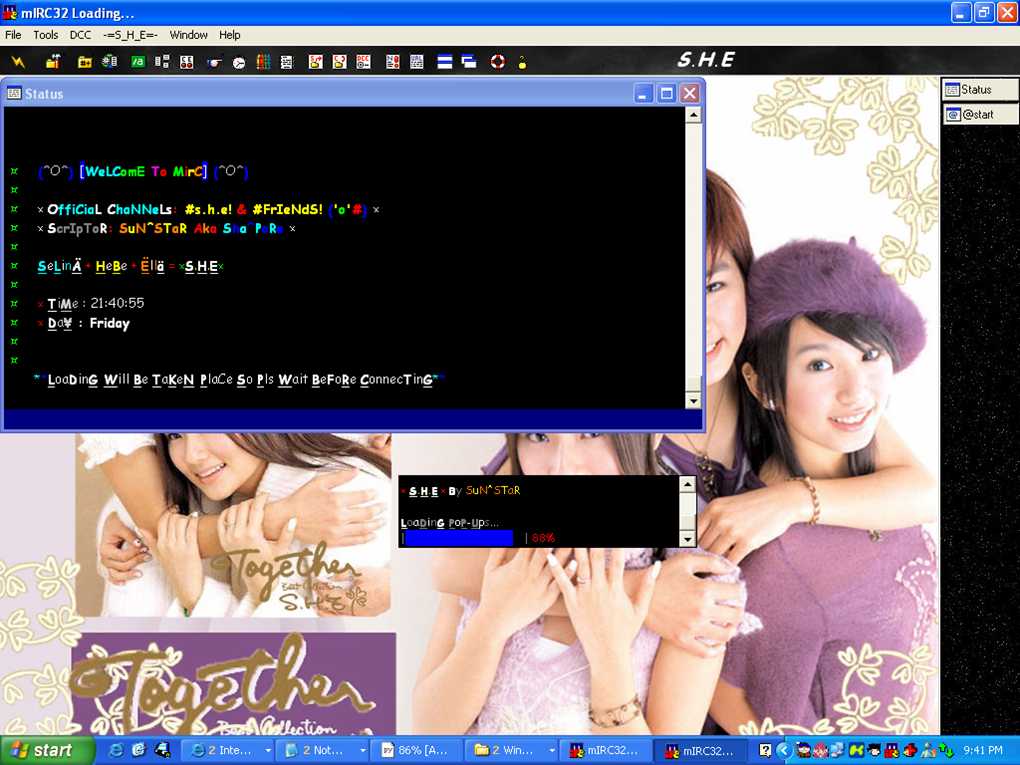Switch to Status in the switchbar
Screen dimensions: 1020x765
tap(980, 90)
